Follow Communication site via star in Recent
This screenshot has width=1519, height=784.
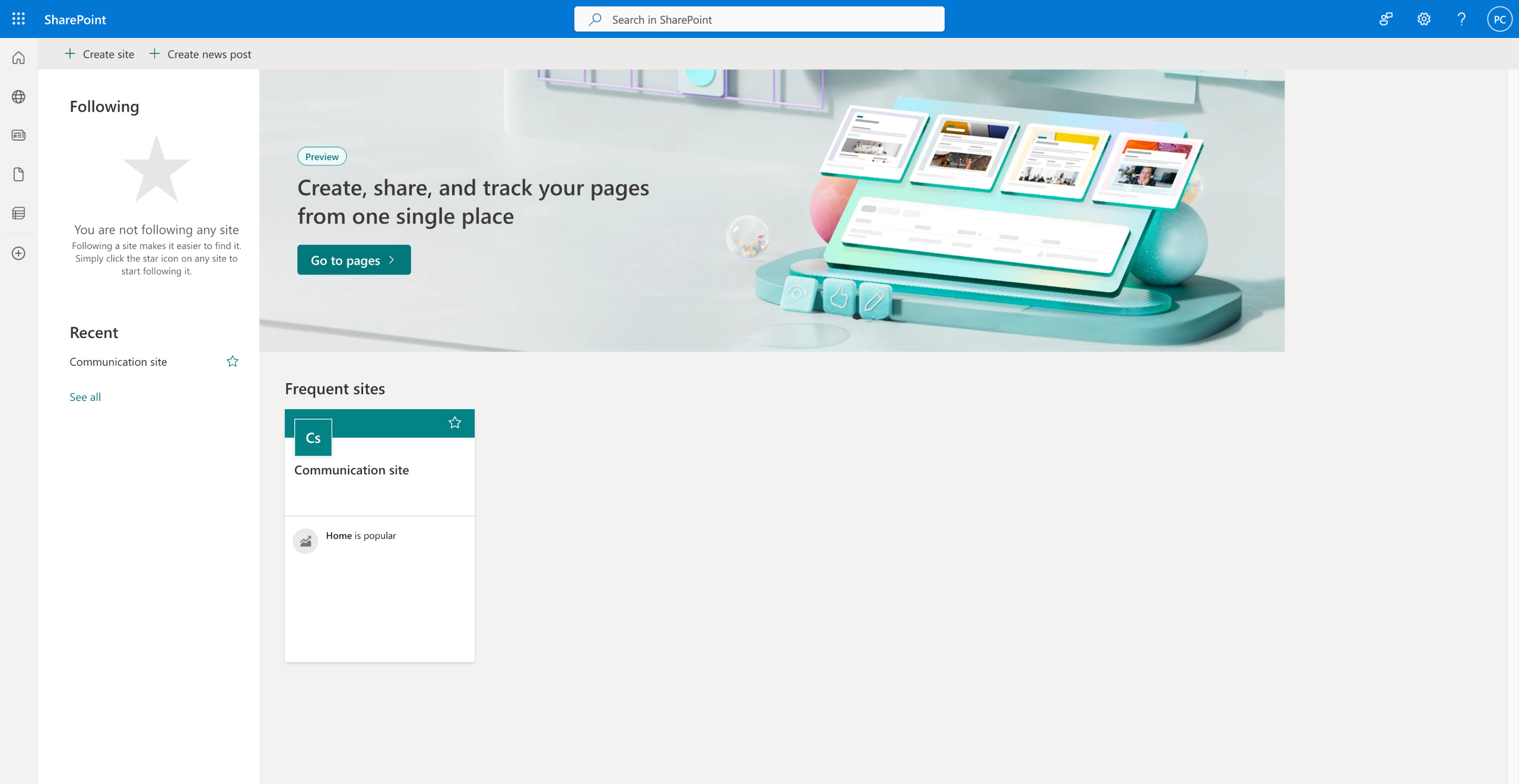pos(233,361)
